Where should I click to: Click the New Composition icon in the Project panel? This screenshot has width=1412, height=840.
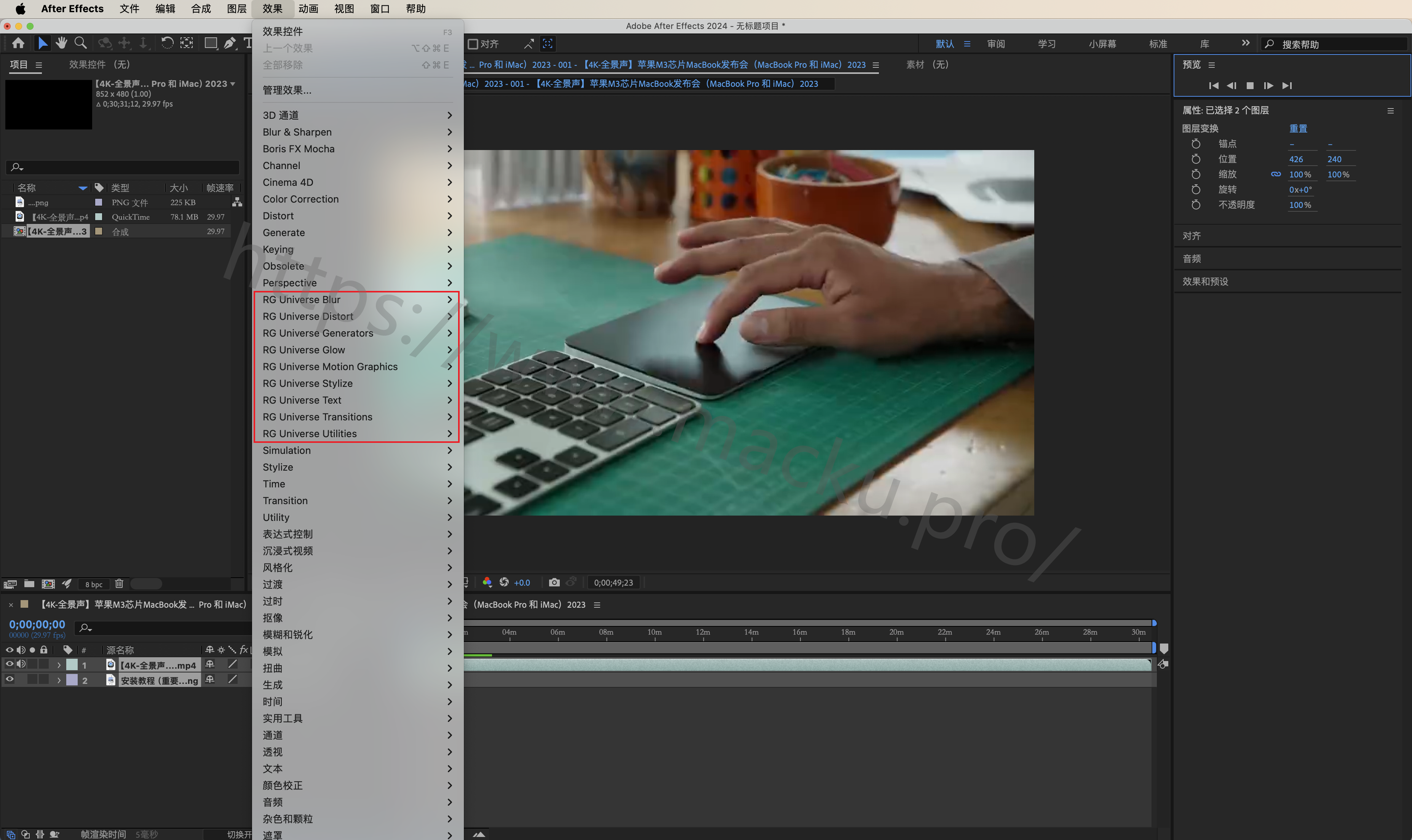tap(48, 584)
